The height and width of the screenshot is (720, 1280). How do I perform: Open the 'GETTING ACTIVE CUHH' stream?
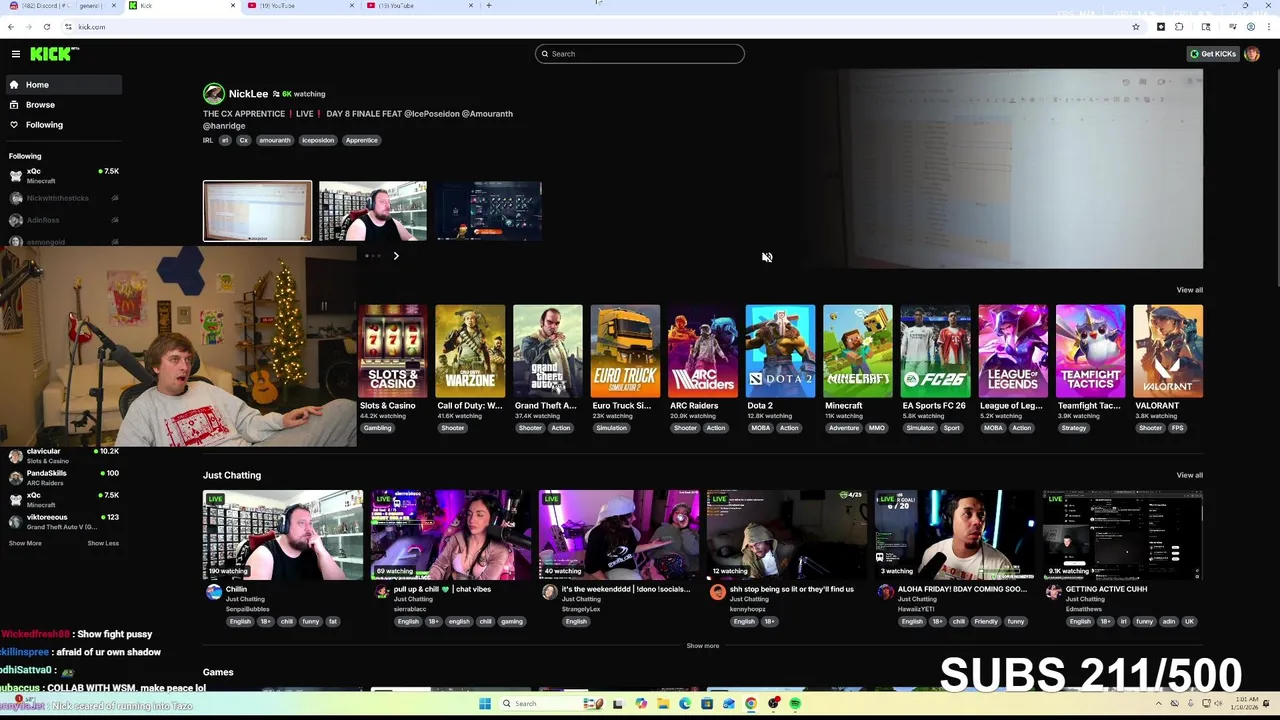point(1123,535)
